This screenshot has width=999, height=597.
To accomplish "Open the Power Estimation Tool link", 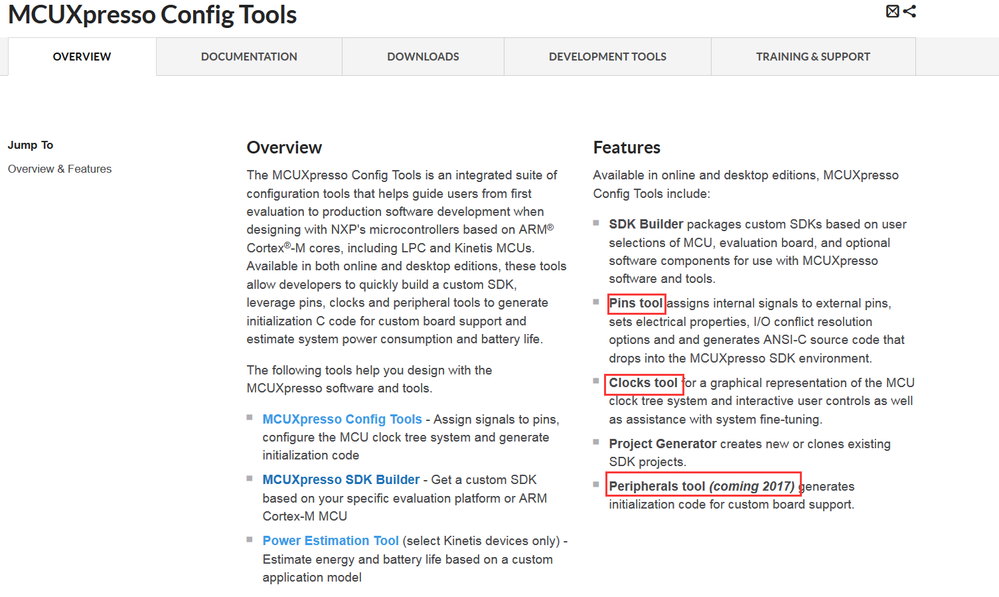I will [331, 541].
